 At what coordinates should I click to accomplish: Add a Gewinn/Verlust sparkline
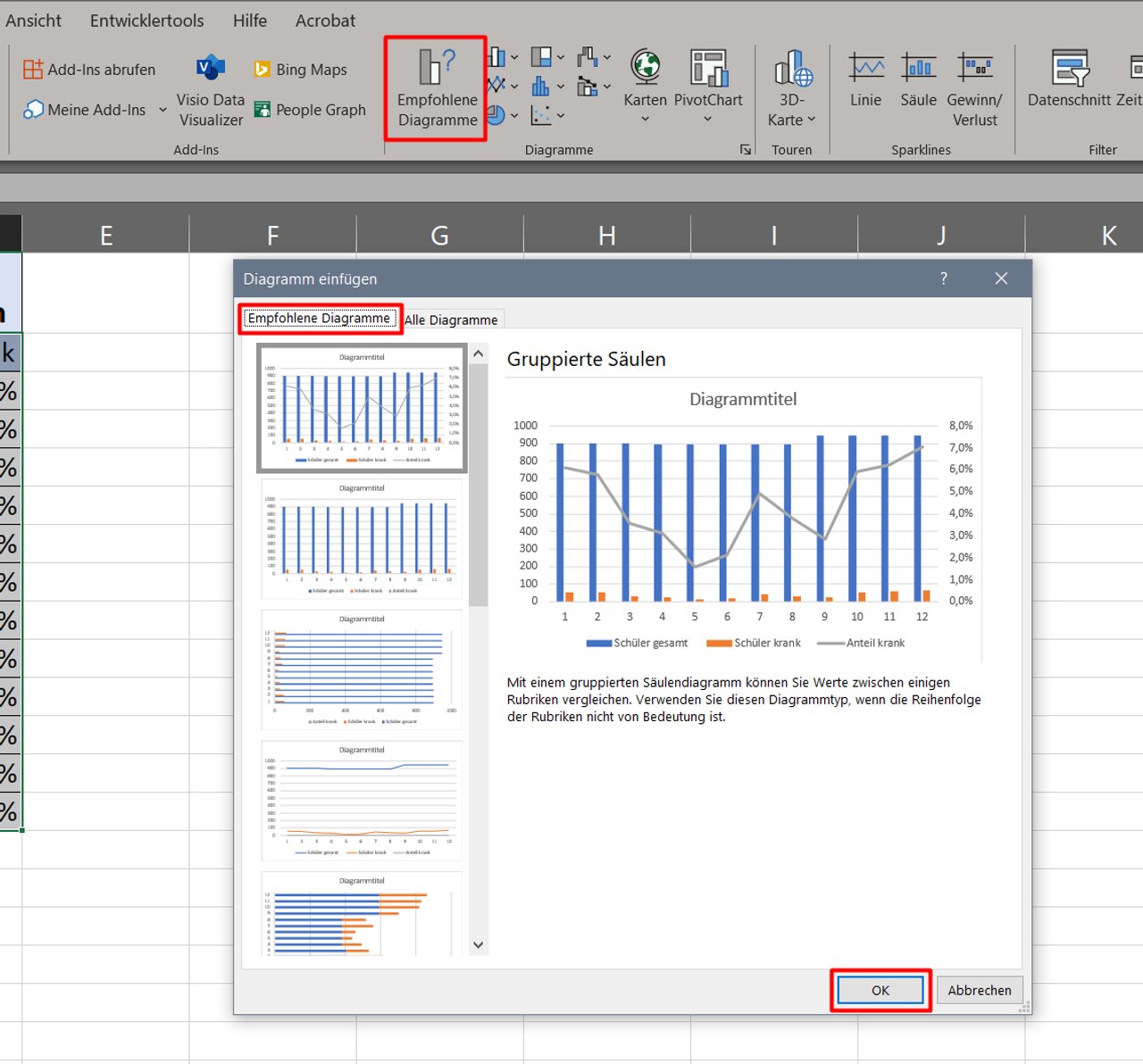click(974, 85)
